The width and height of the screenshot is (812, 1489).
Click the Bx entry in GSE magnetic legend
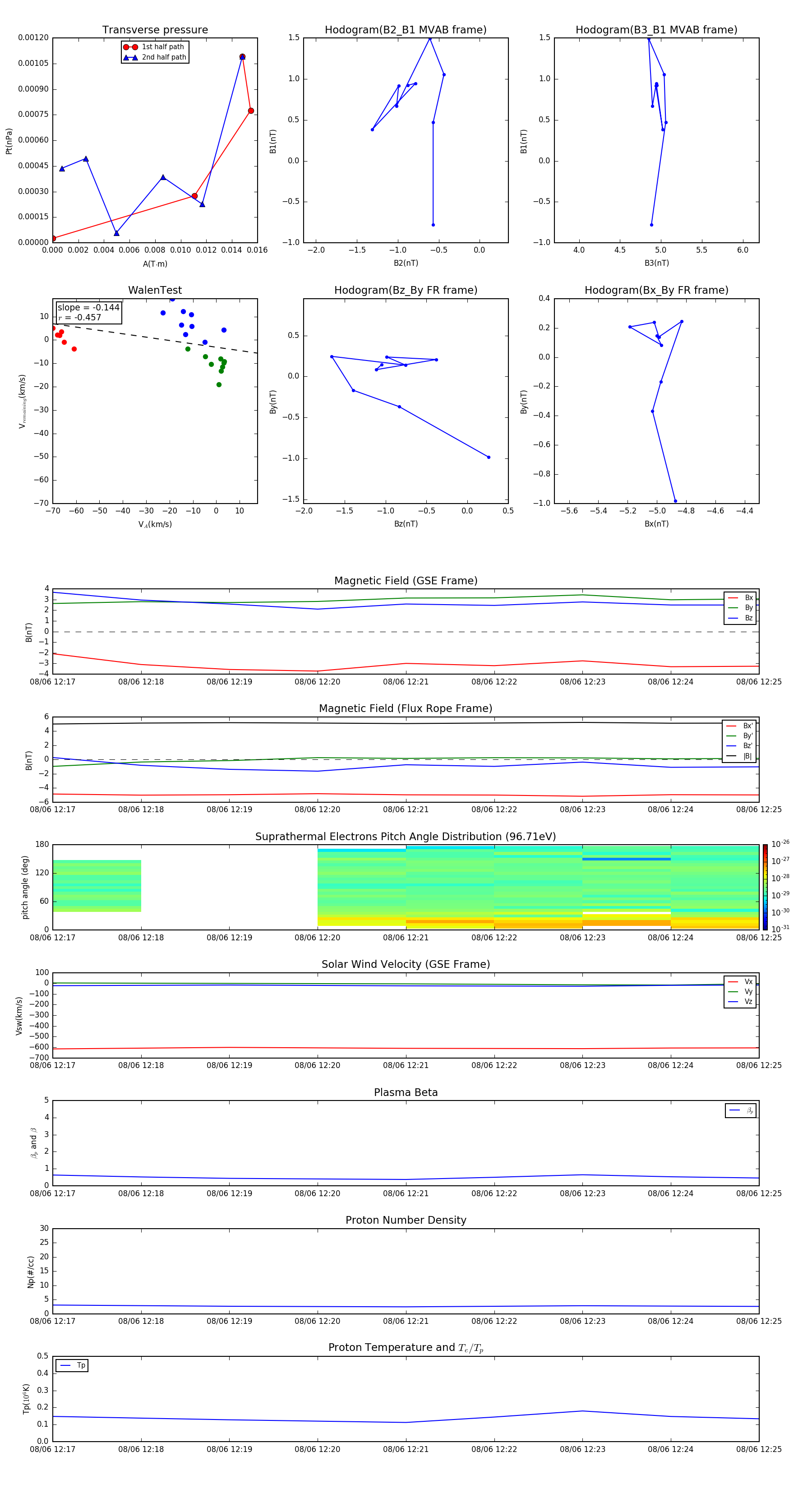(740, 598)
